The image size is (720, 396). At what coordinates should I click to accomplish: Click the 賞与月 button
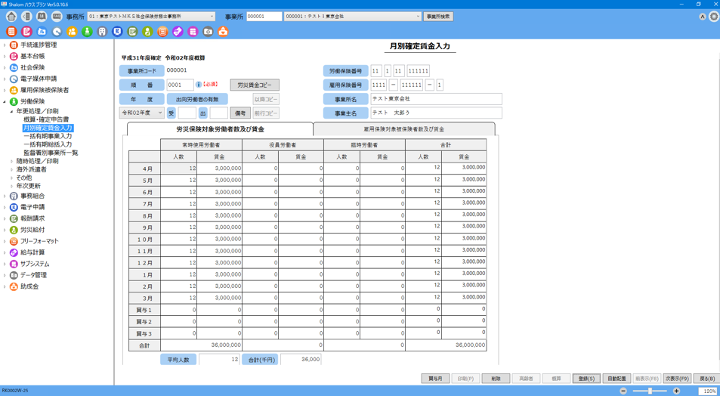(435, 378)
